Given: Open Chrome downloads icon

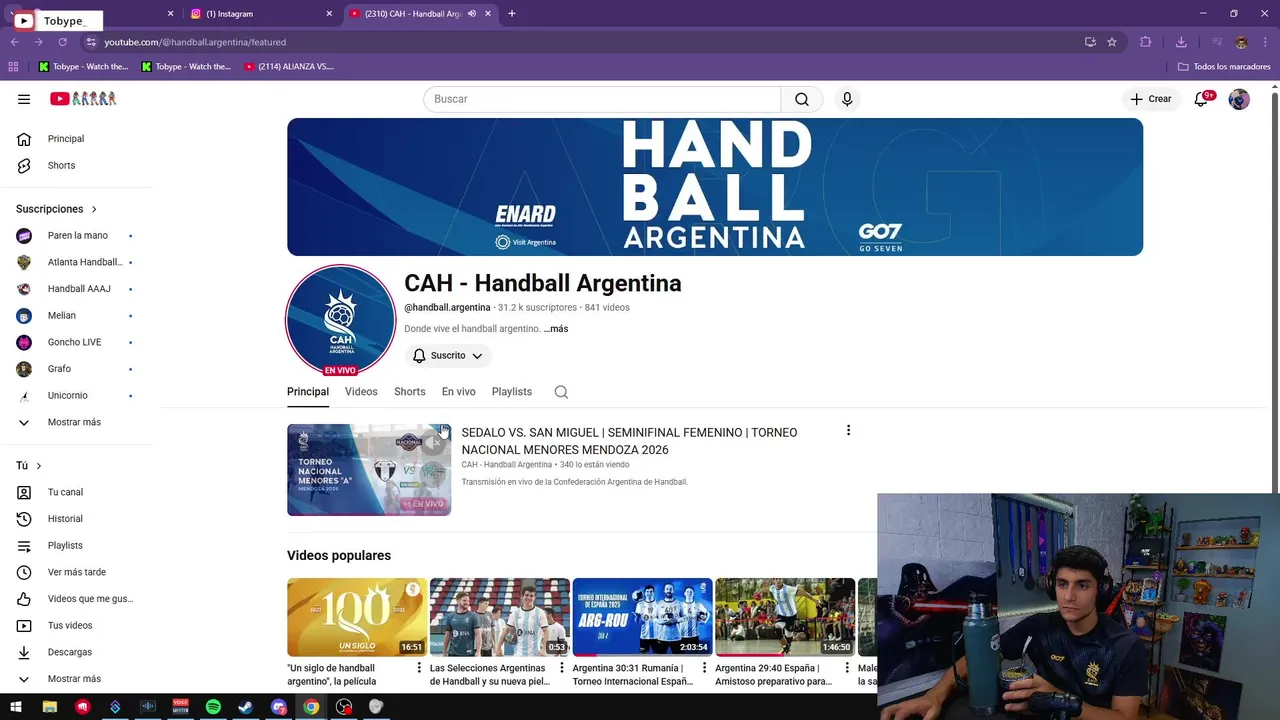Looking at the screenshot, I should (1181, 42).
